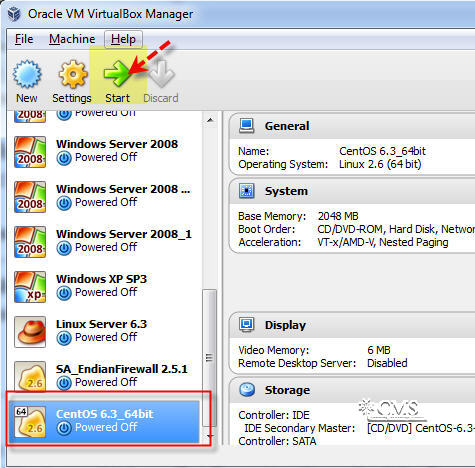Click the 2048 MB base memory value

click(338, 216)
